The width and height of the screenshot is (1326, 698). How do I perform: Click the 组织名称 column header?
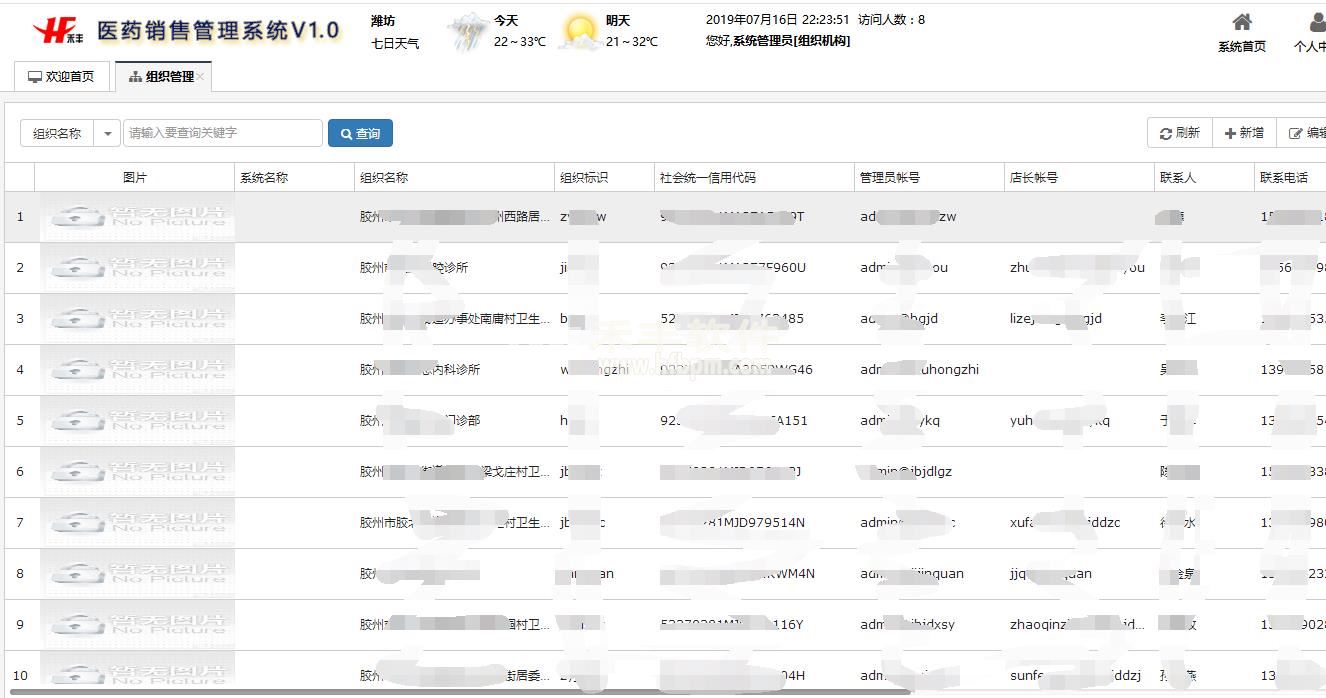[384, 177]
